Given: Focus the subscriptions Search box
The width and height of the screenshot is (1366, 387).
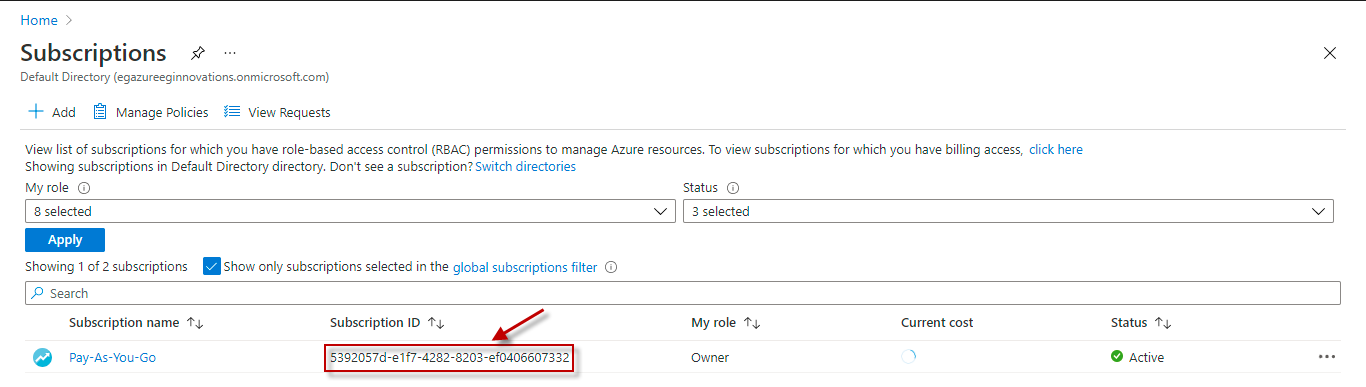Looking at the screenshot, I should pyautogui.click(x=683, y=293).
